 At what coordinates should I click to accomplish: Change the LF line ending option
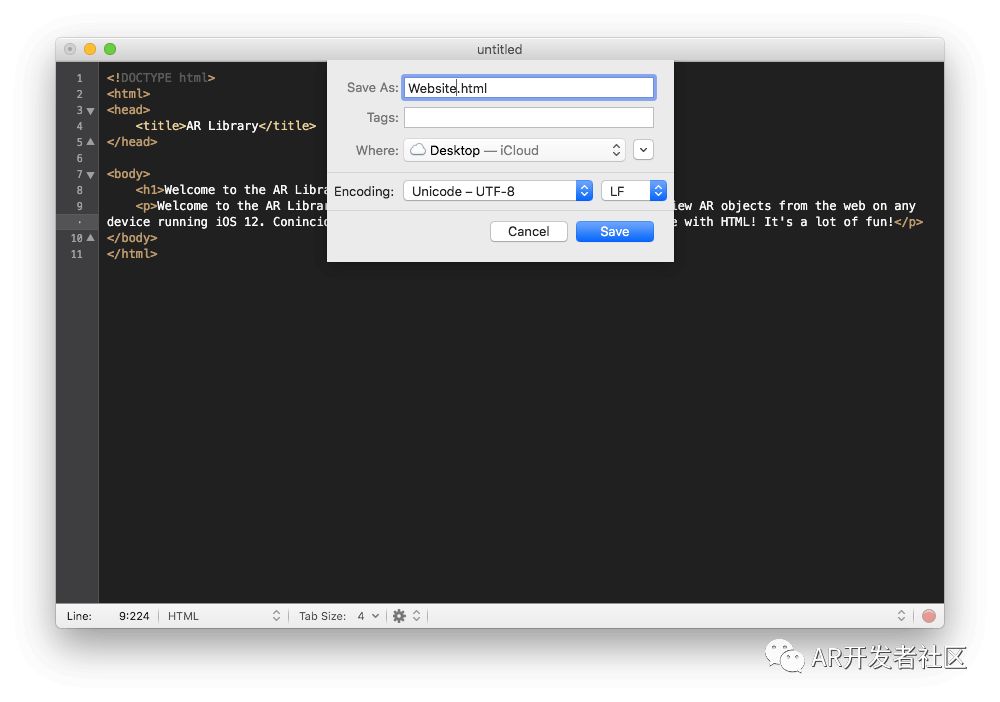click(633, 191)
